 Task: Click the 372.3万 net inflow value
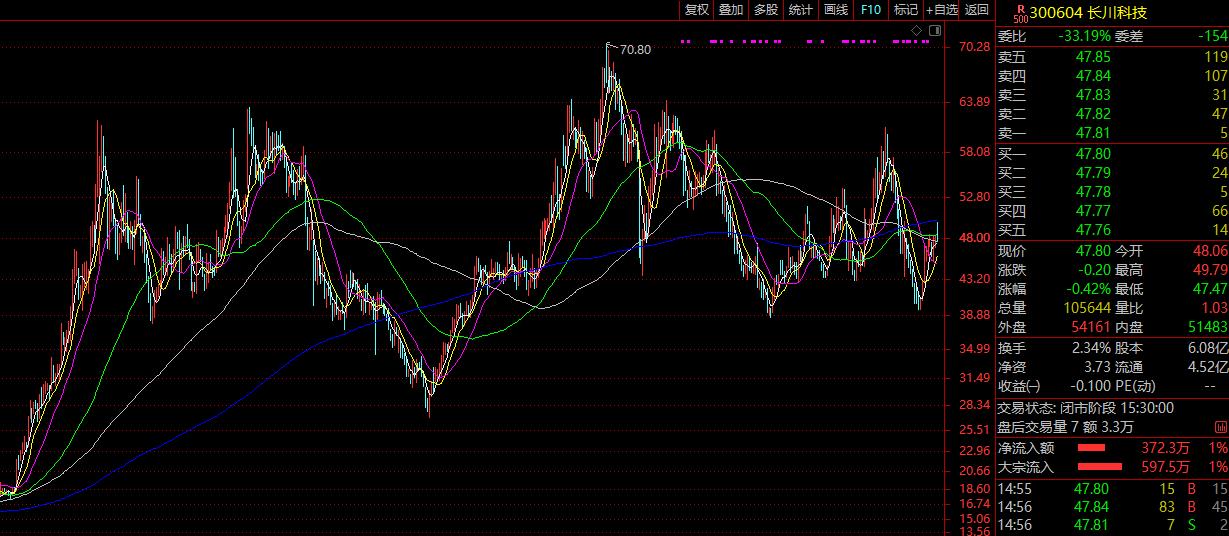[1165, 448]
